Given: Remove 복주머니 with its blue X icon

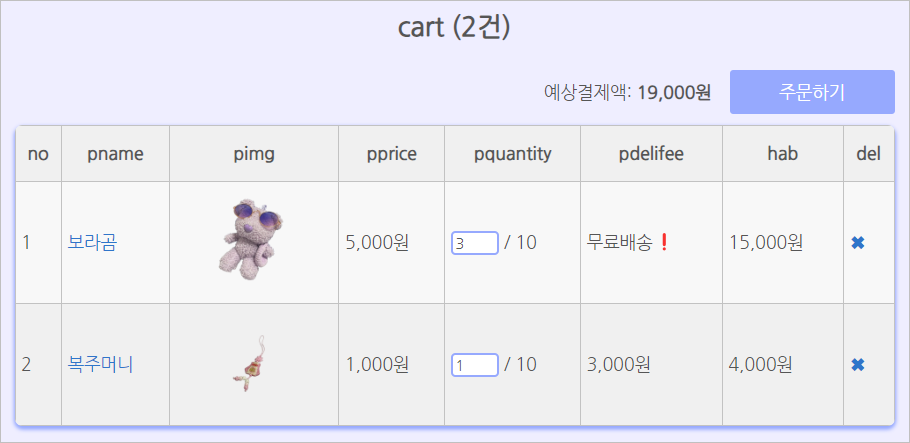Looking at the screenshot, I should click(x=858, y=365).
